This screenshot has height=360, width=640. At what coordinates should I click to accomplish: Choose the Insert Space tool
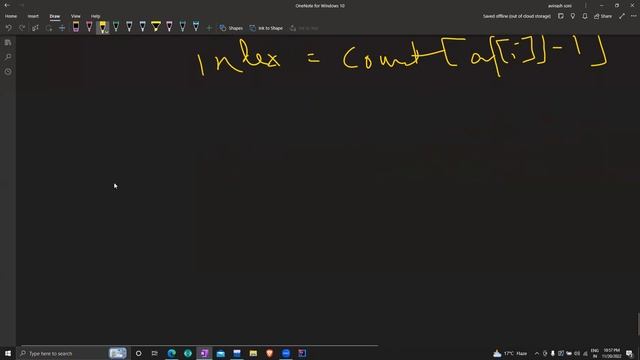coord(62,28)
